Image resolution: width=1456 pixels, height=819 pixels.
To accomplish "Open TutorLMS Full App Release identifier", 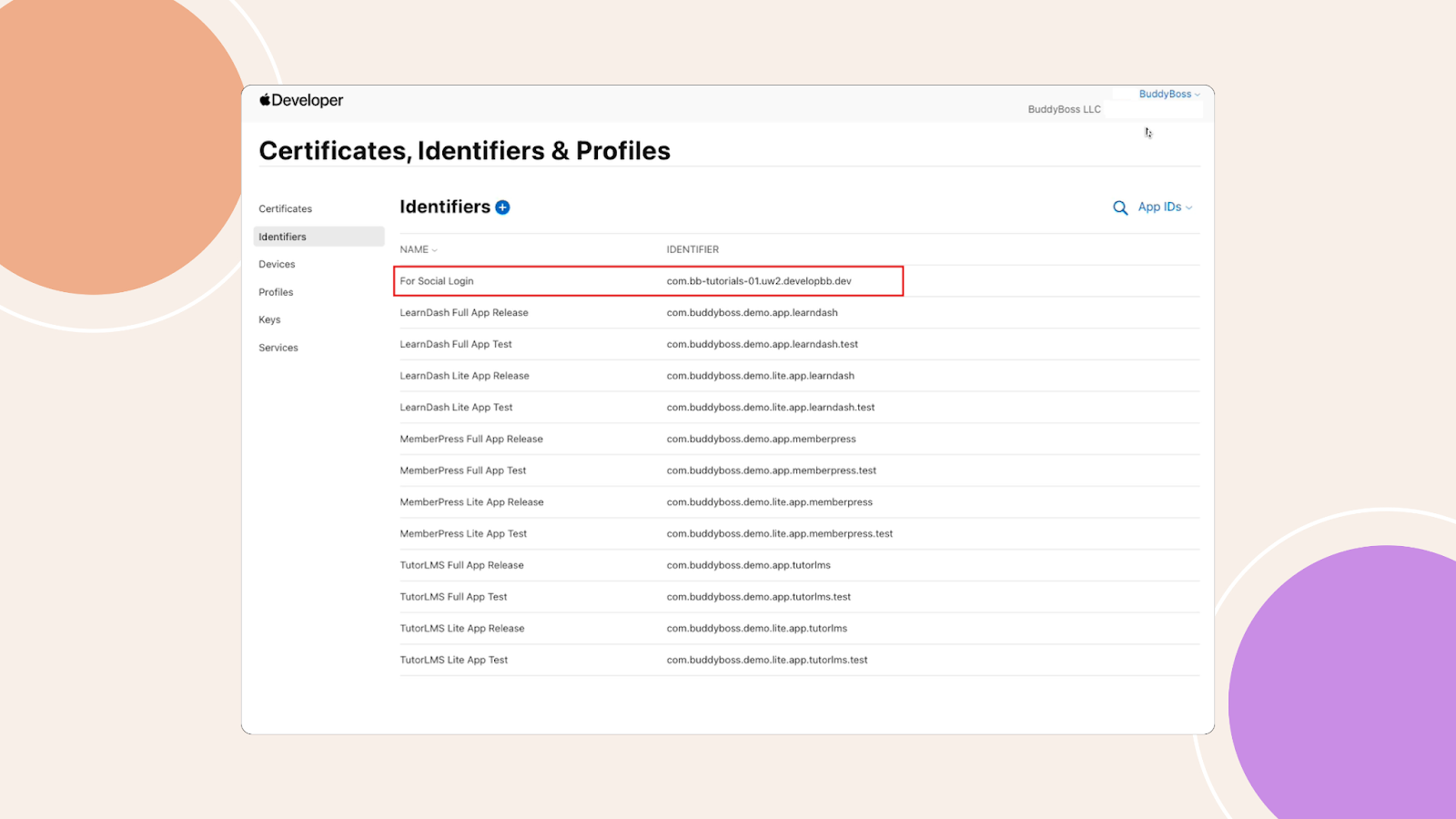I will (461, 566).
